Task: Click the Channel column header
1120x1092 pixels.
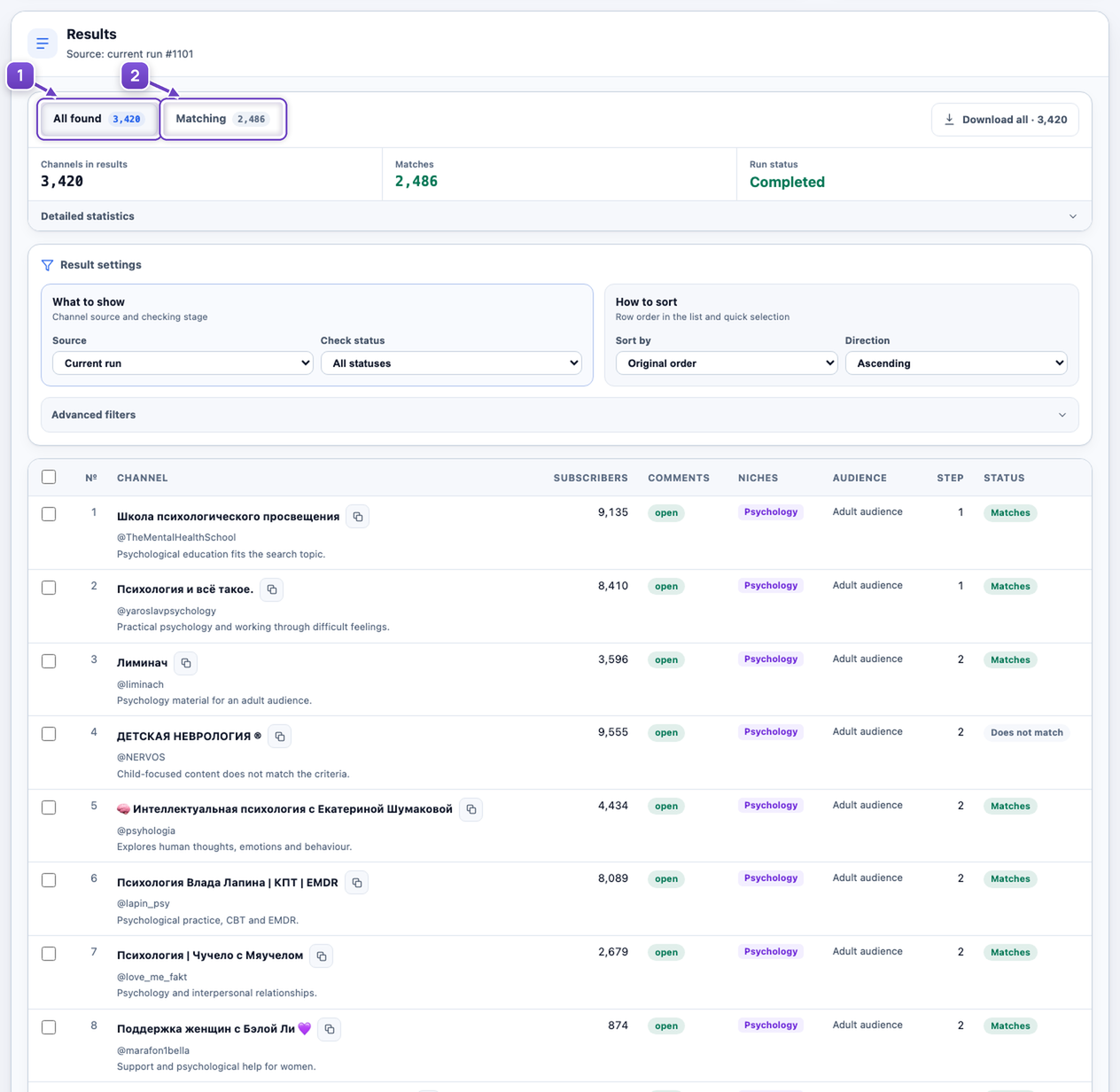Action: pos(143,478)
